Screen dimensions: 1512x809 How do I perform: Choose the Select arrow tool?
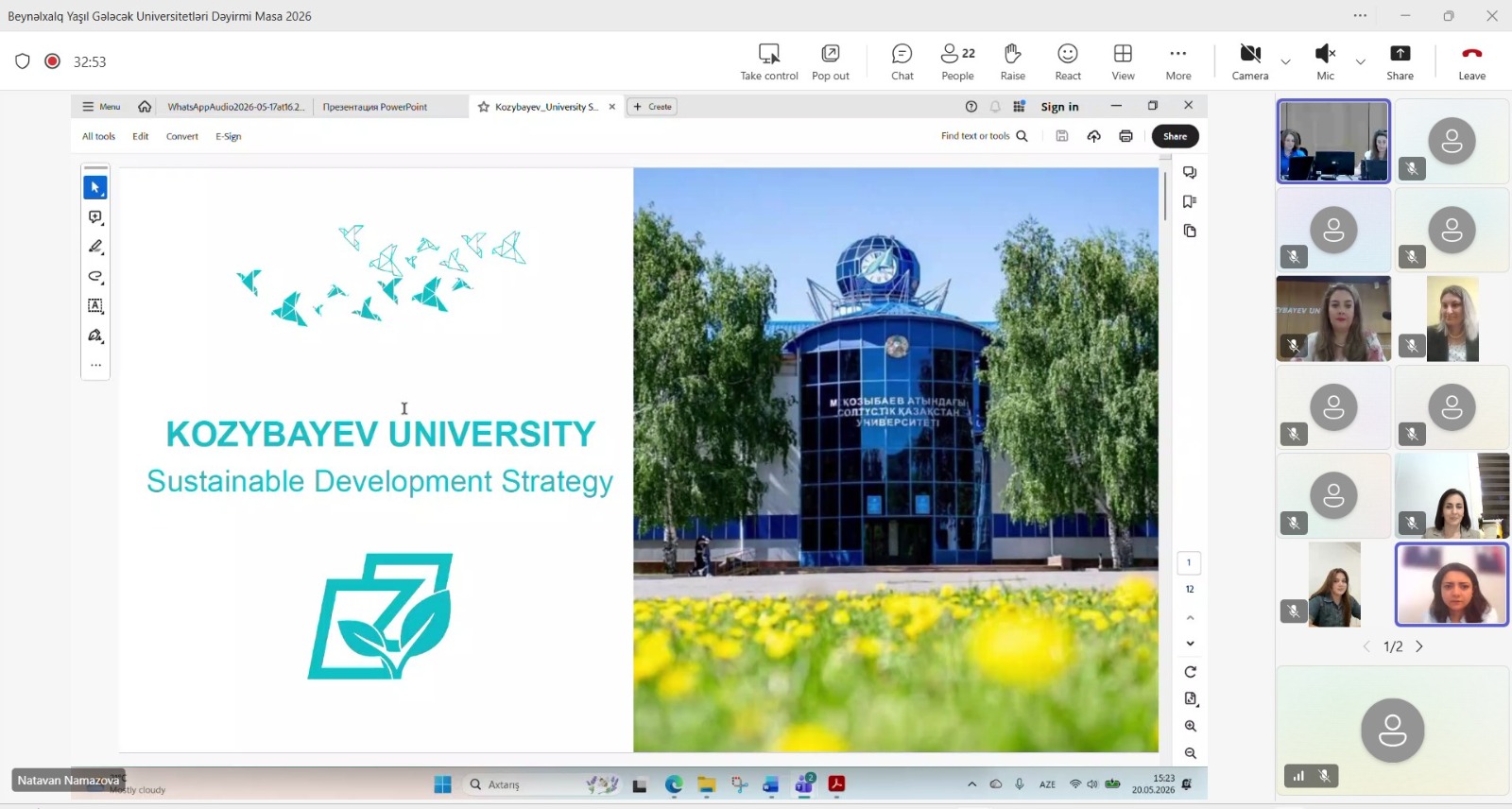point(95,187)
